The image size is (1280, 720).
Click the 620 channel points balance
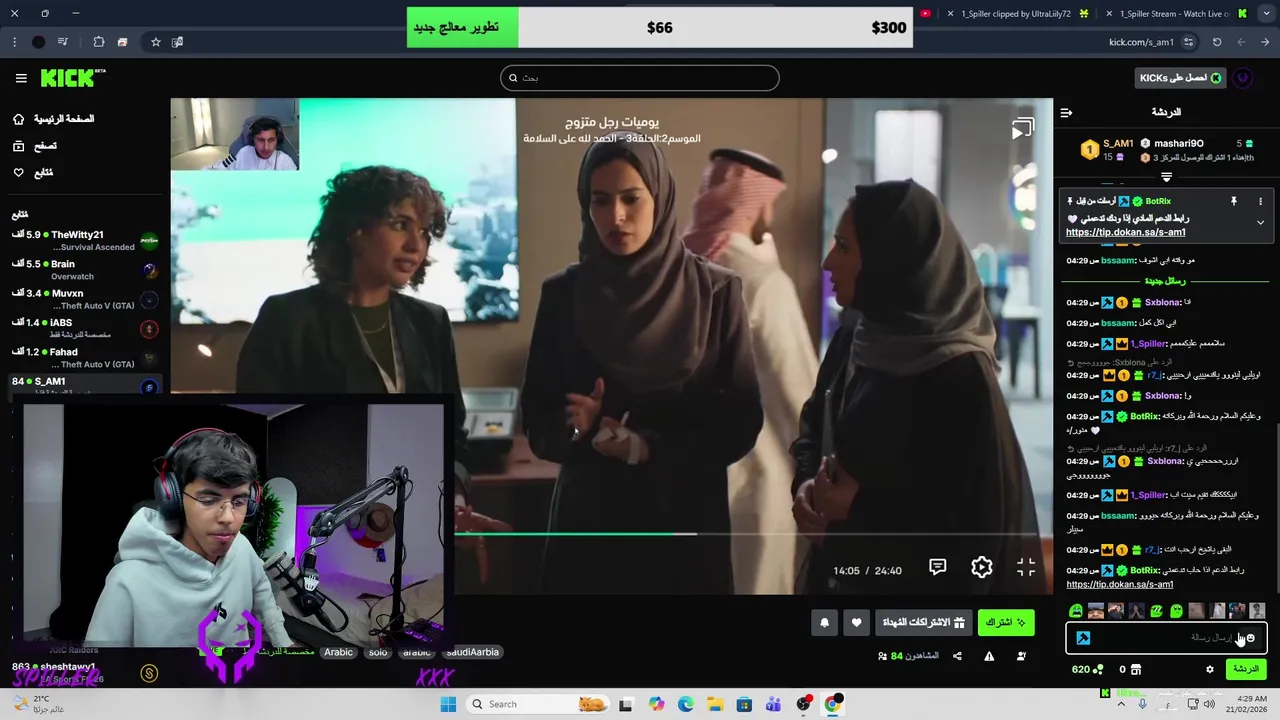1087,669
